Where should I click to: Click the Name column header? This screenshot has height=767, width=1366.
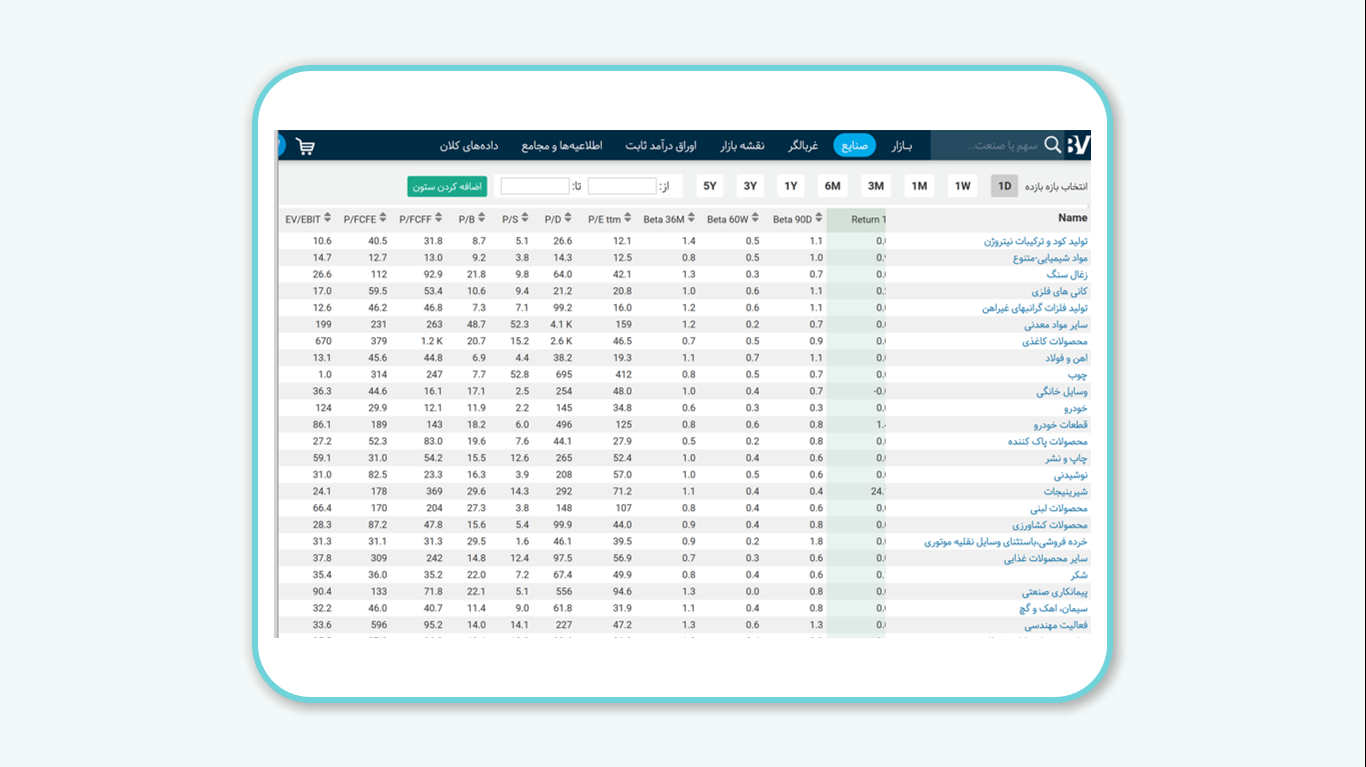tap(1073, 218)
